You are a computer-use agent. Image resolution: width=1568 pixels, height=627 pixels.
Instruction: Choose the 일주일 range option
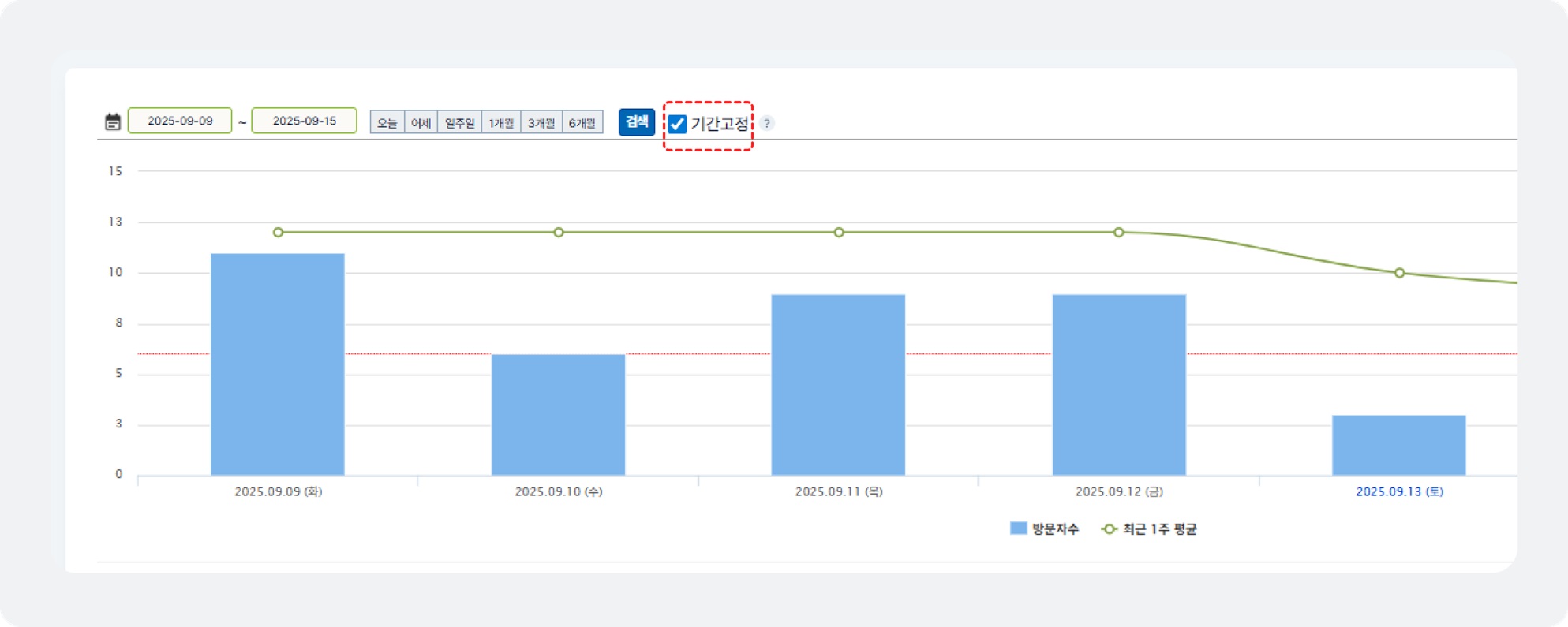459,122
